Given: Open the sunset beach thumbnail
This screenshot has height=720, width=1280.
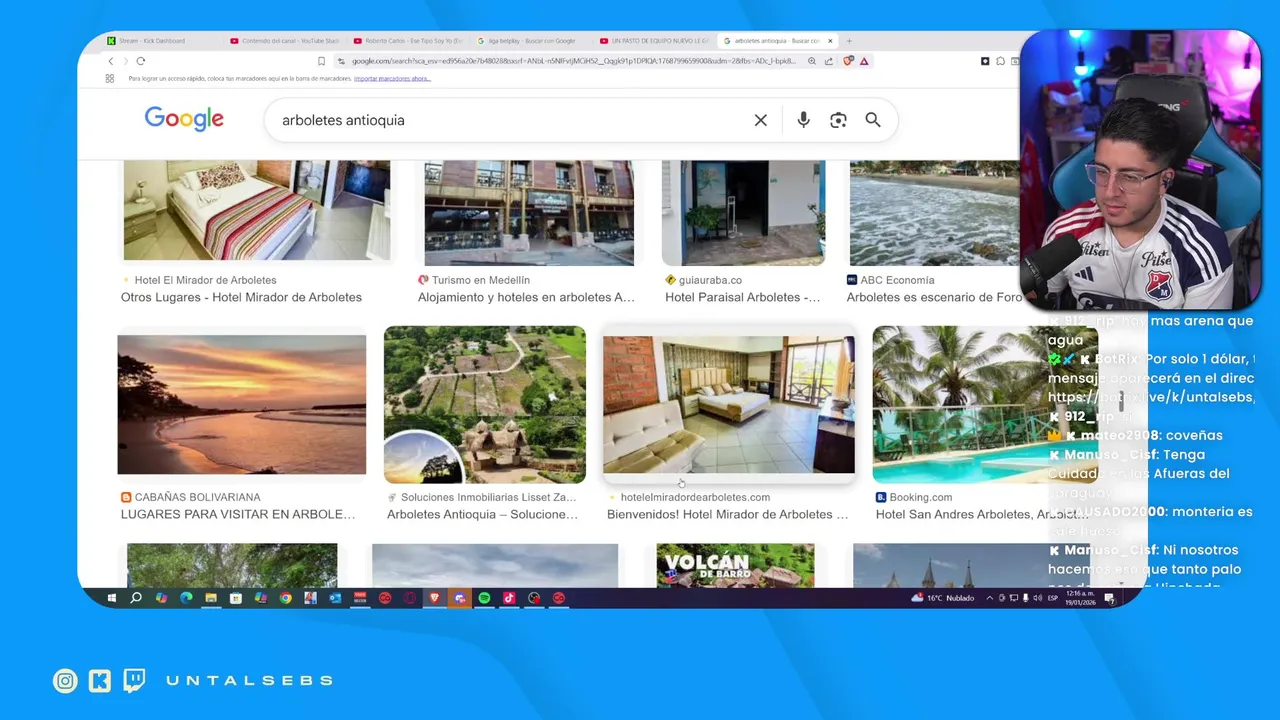Looking at the screenshot, I should coord(242,404).
